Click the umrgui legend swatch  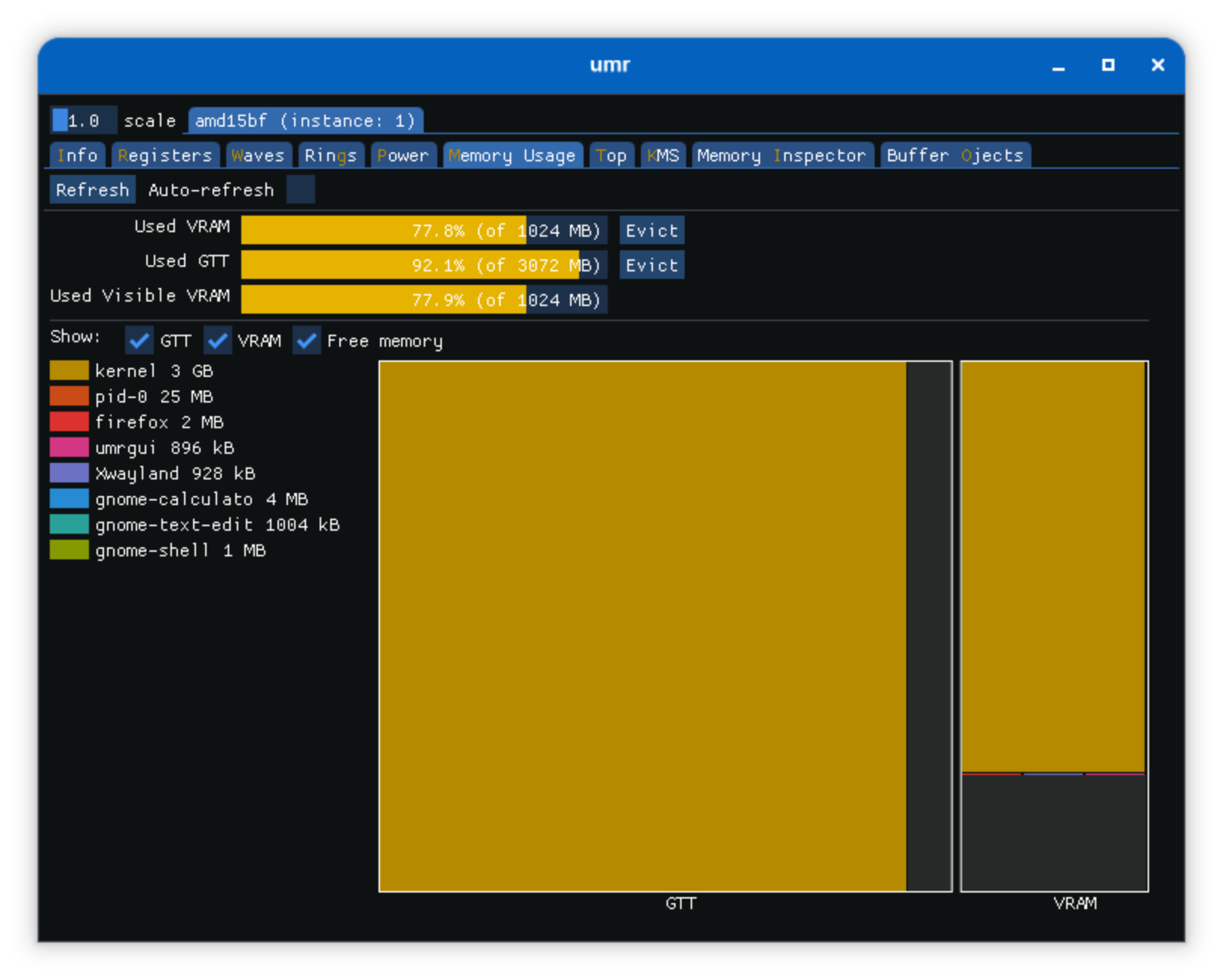pyautogui.click(x=69, y=448)
